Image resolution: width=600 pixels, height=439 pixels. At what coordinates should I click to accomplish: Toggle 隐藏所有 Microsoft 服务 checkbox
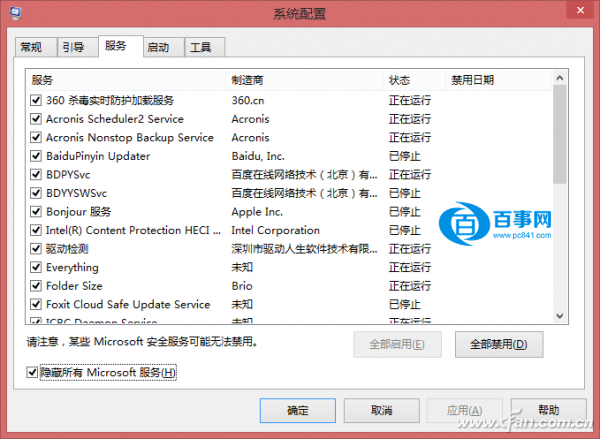coord(32,372)
